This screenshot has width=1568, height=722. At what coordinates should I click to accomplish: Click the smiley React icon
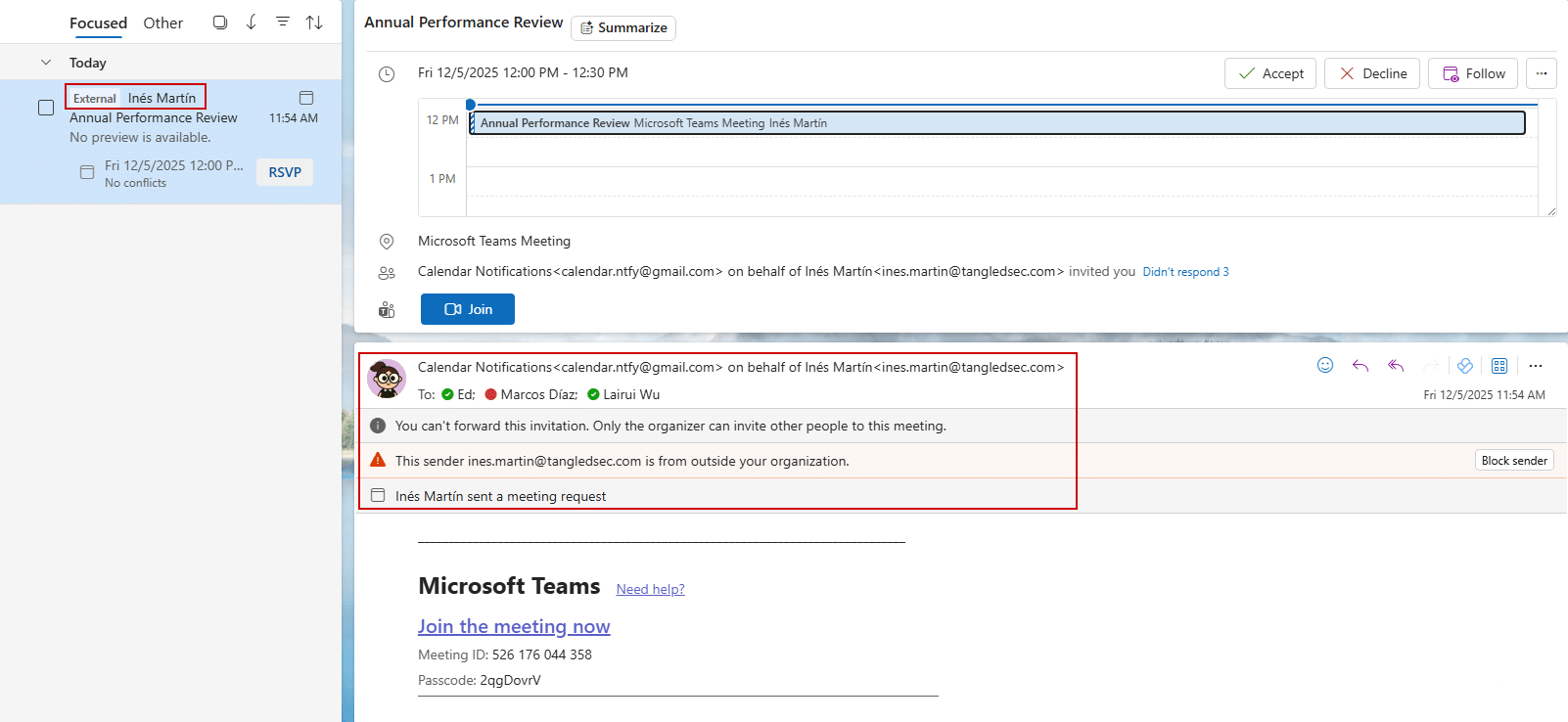point(1325,366)
